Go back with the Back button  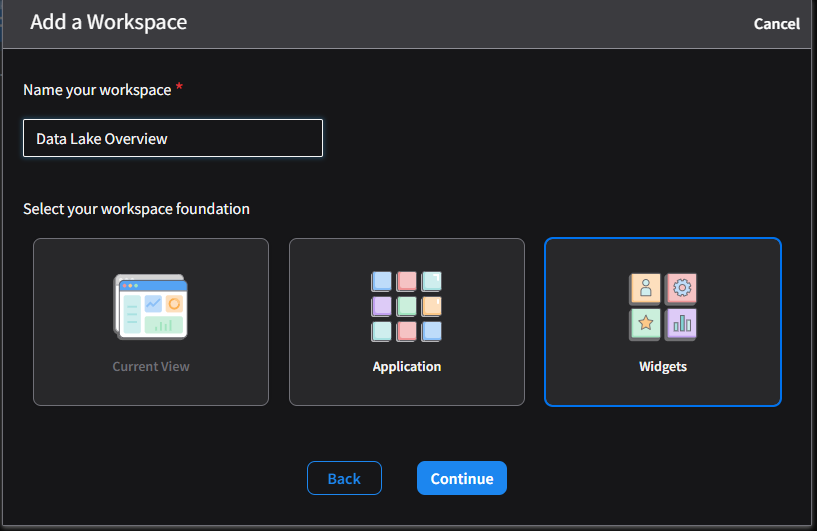(x=344, y=478)
